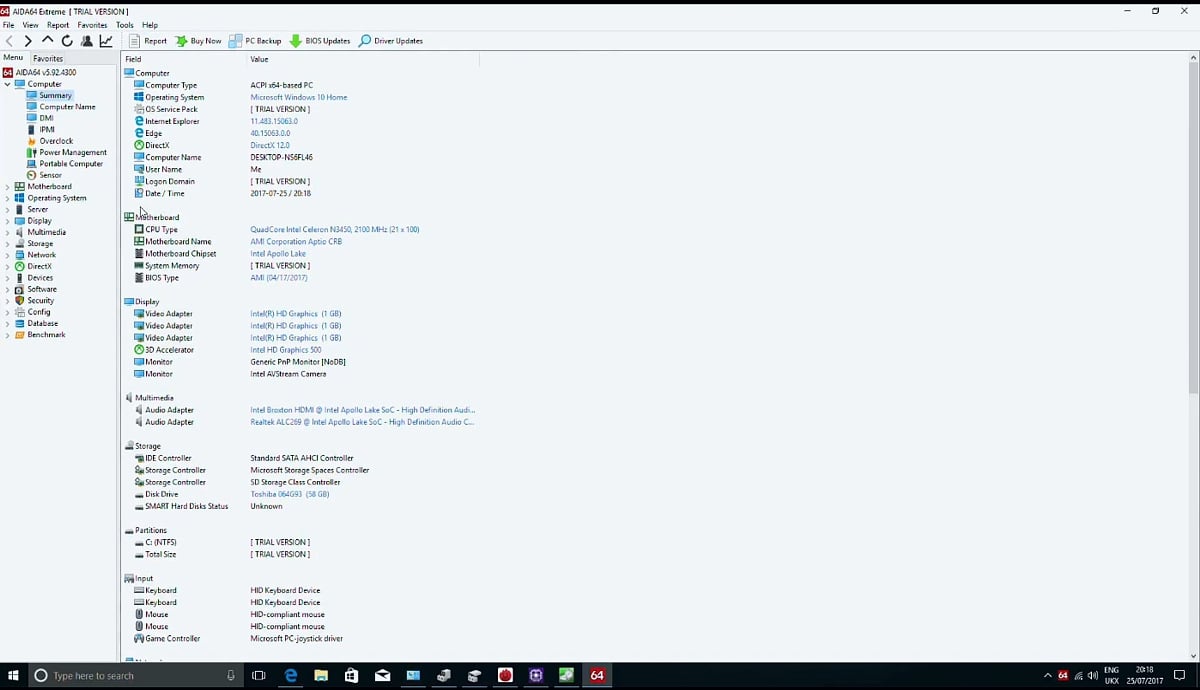Select Computer Name in the tree
Image resolution: width=1200 pixels, height=690 pixels.
[67, 107]
